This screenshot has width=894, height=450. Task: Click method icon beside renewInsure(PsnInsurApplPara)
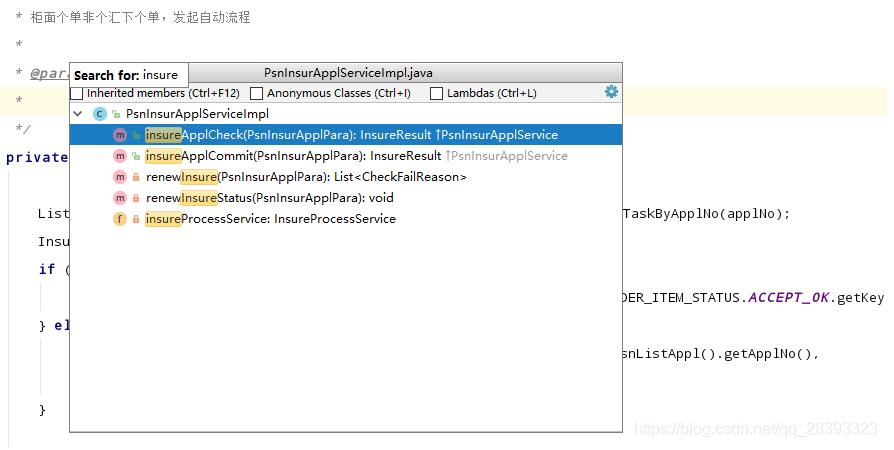(120, 177)
